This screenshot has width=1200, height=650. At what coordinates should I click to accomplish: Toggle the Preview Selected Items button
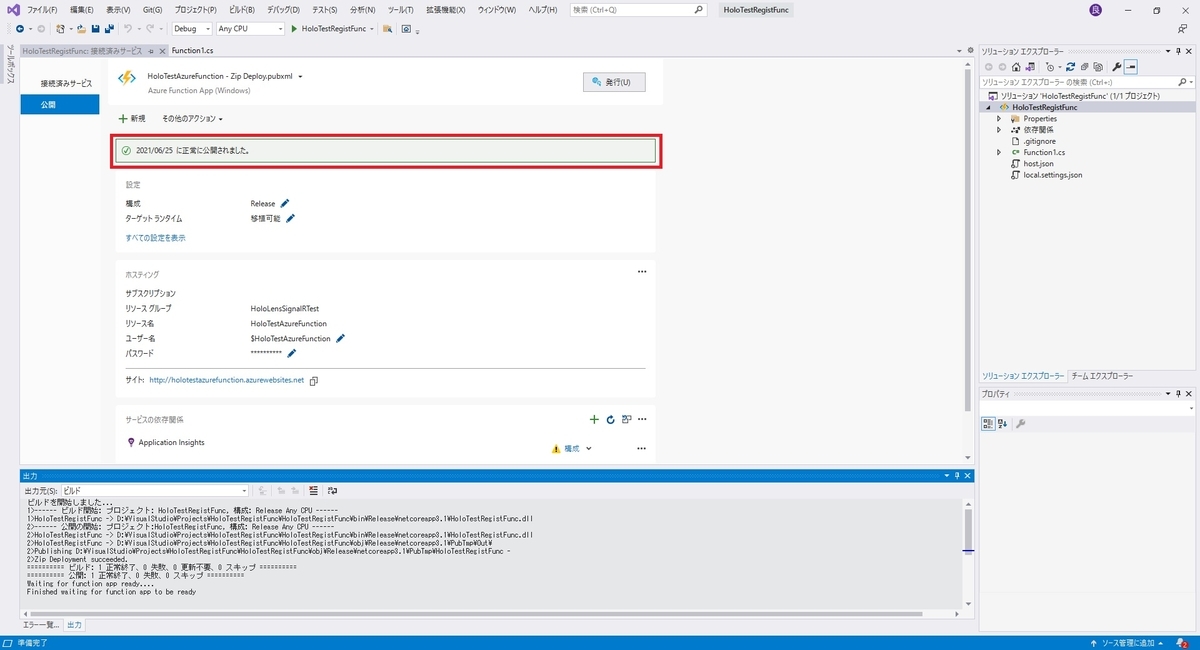[1131, 67]
